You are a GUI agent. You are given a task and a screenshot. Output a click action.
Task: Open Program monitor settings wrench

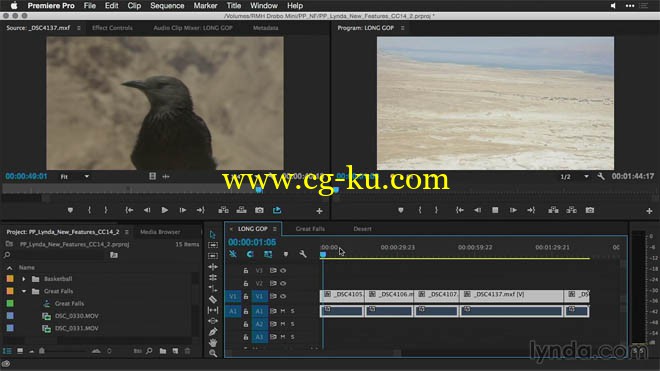[601, 176]
